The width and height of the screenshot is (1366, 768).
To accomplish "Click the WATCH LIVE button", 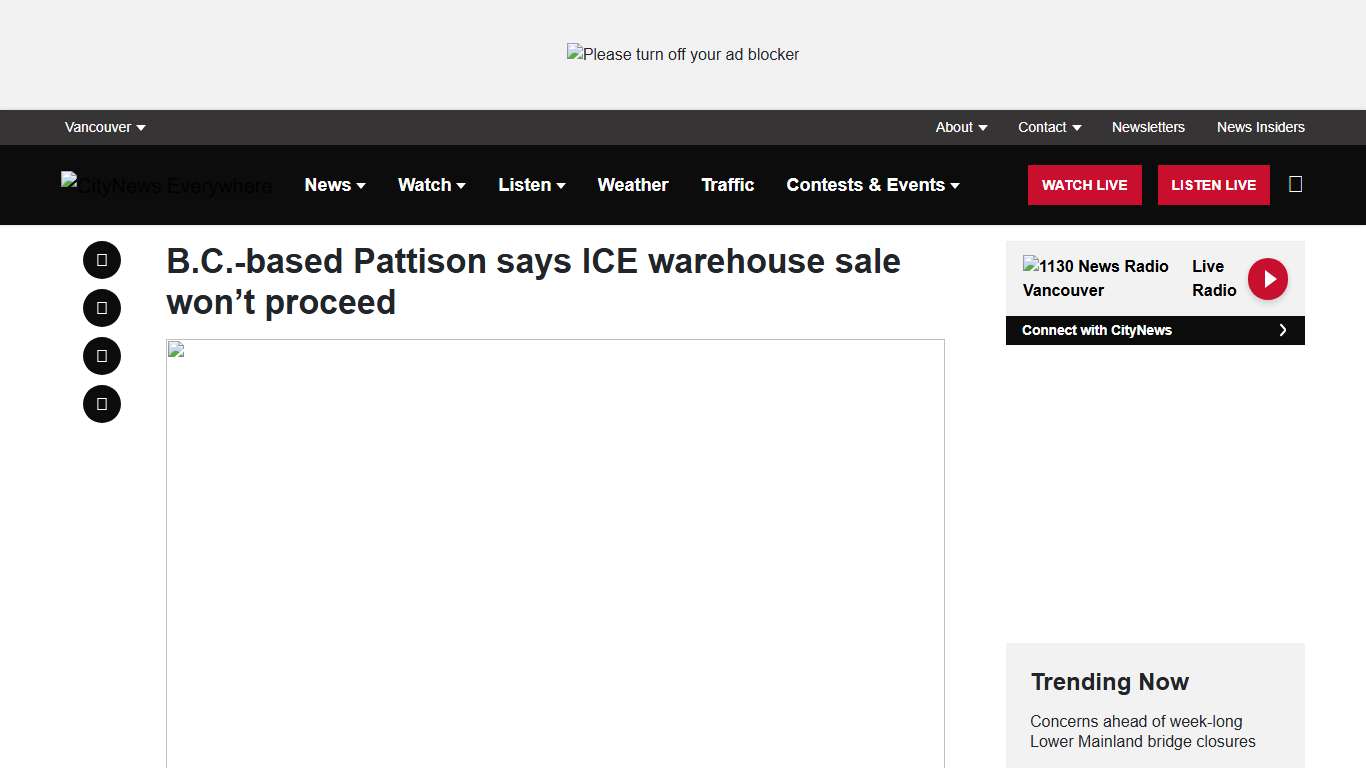I will [1084, 185].
